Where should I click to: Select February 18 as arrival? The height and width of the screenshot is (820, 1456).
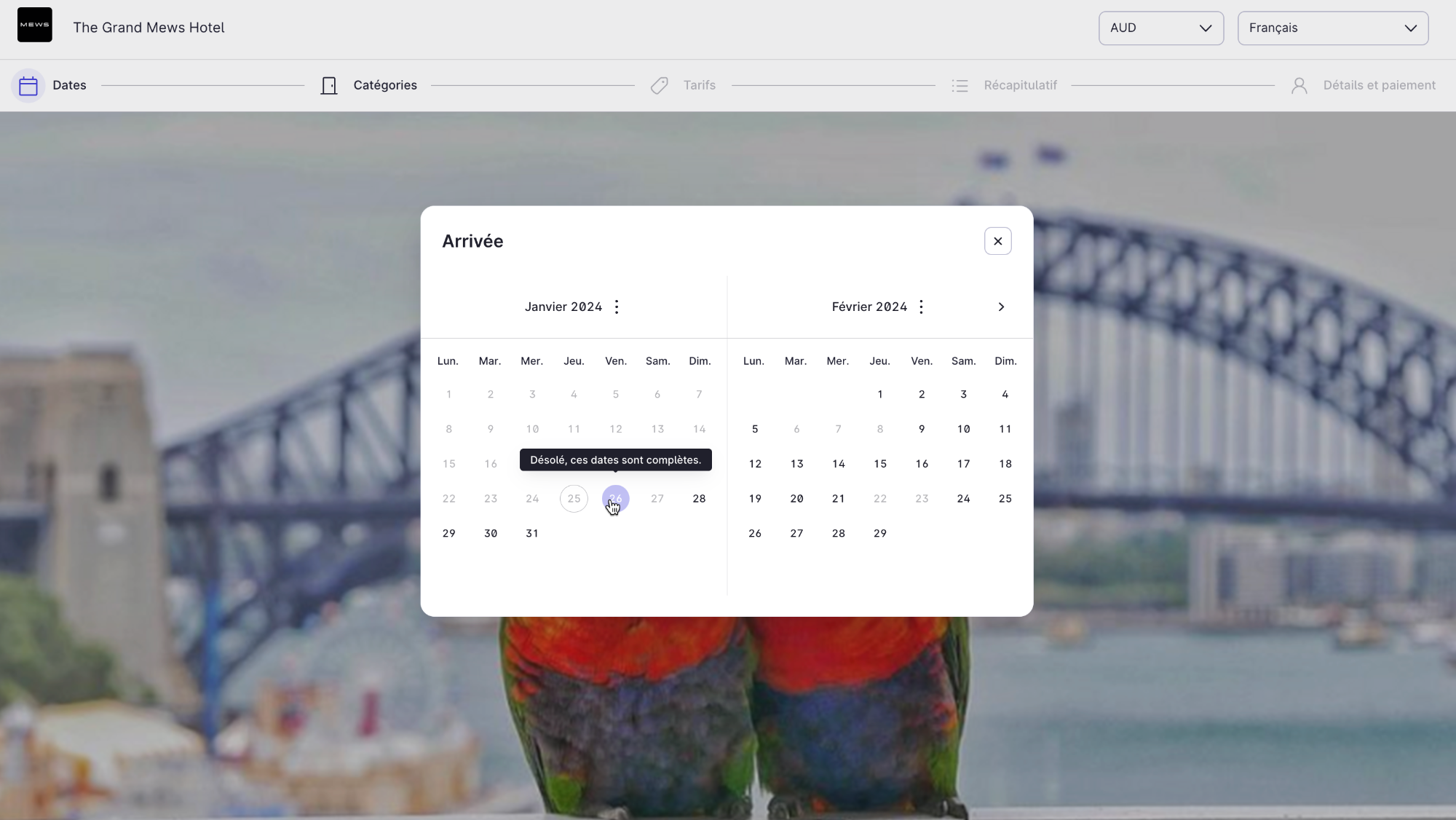1005,464
